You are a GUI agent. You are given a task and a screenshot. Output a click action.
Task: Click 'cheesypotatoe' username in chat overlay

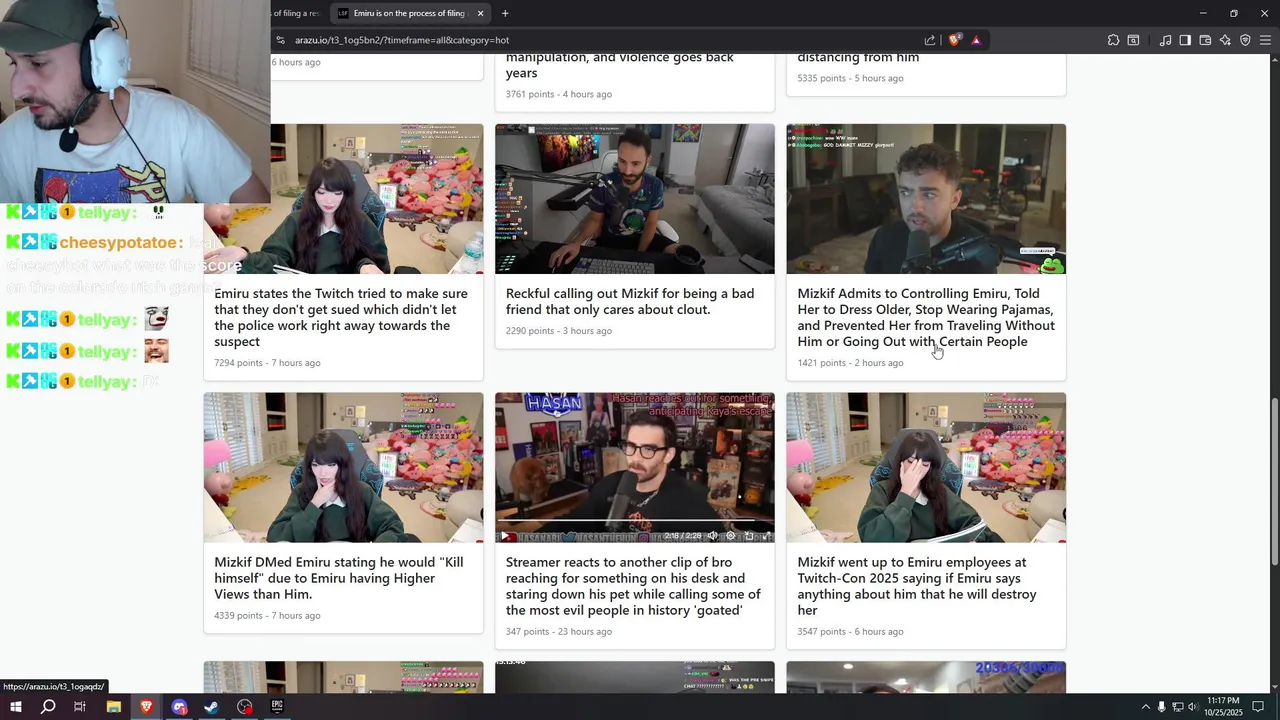(x=120, y=243)
